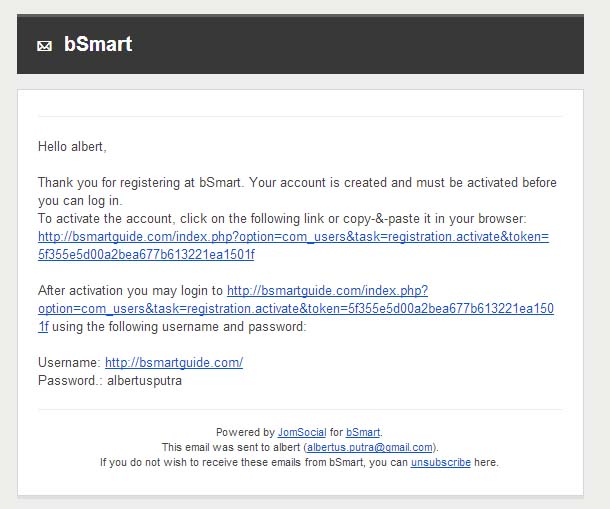Click 'This email was sent to albert' text

tap(231, 448)
